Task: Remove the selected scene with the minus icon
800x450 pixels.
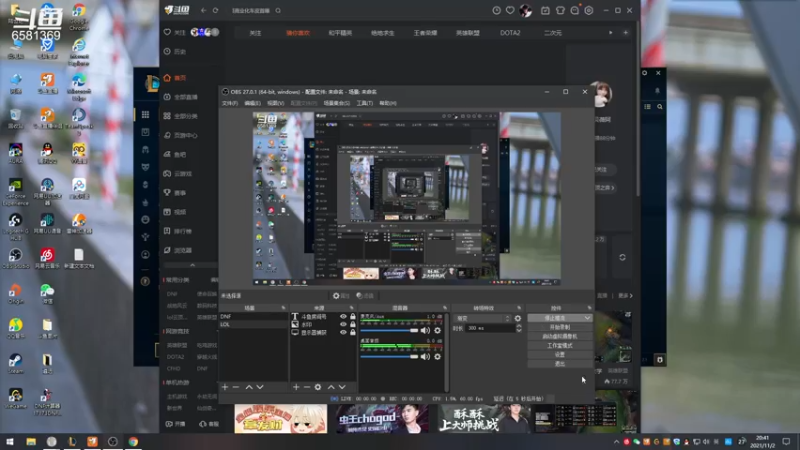Action: pyautogui.click(x=236, y=387)
